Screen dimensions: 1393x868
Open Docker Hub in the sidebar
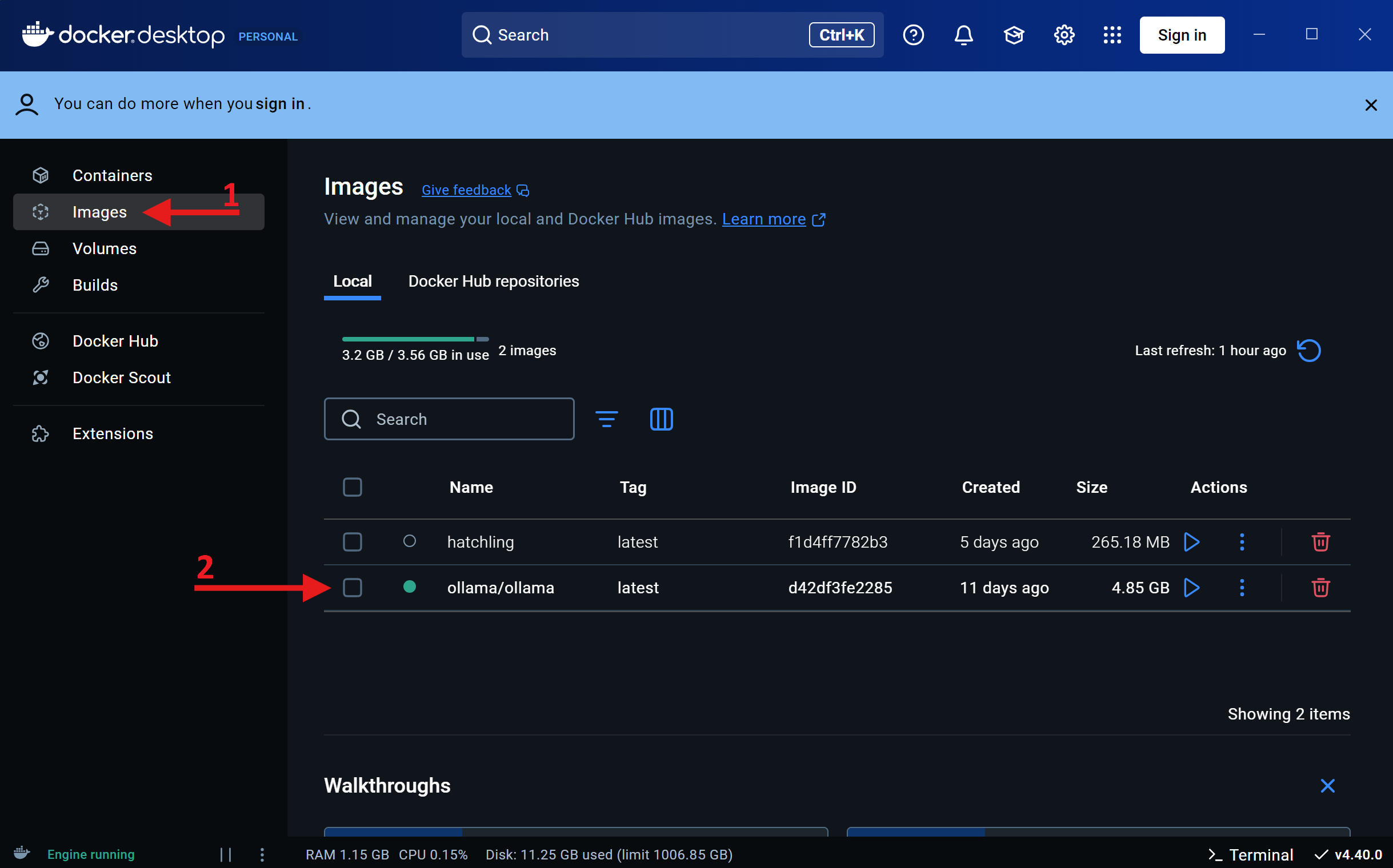138,341
